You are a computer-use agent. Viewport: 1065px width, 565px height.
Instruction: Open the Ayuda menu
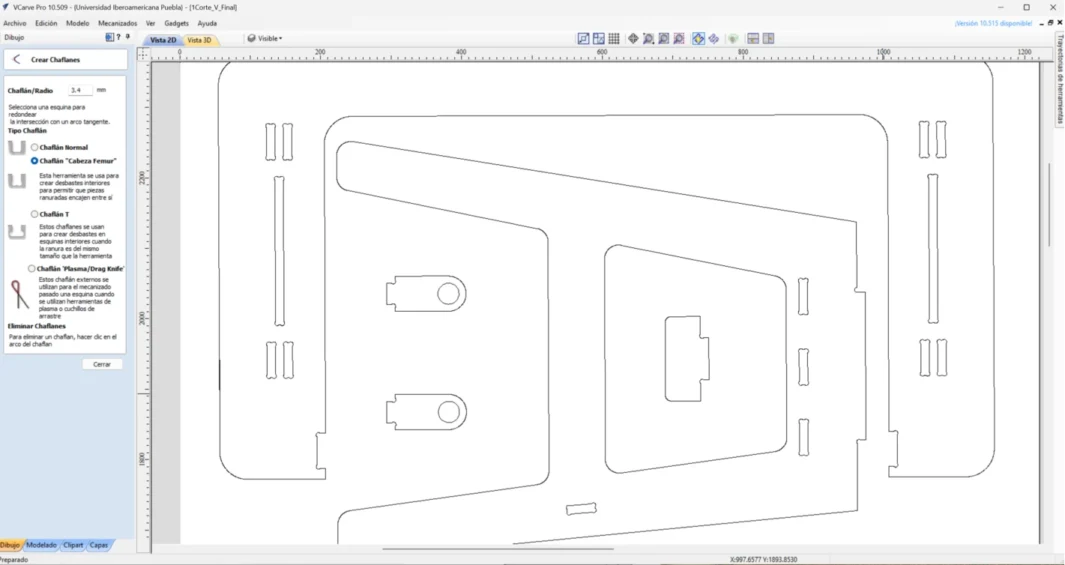point(207,23)
